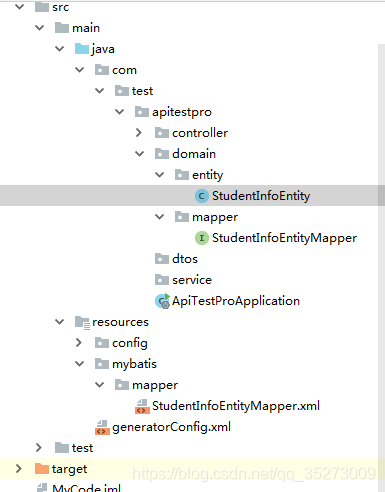Collapse the main folder chevron
Viewport: 385px width, 492px height.
pos(40,28)
